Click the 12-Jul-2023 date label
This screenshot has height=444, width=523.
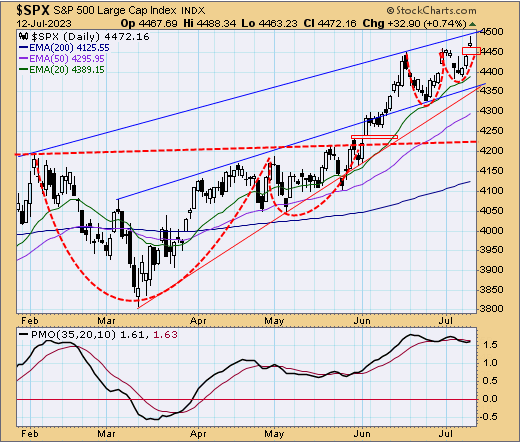pos(44,24)
